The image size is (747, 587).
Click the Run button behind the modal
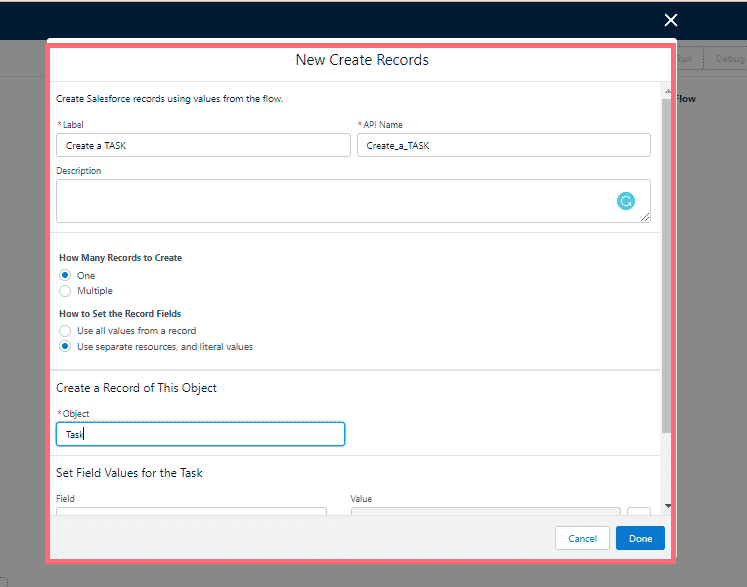click(x=685, y=59)
